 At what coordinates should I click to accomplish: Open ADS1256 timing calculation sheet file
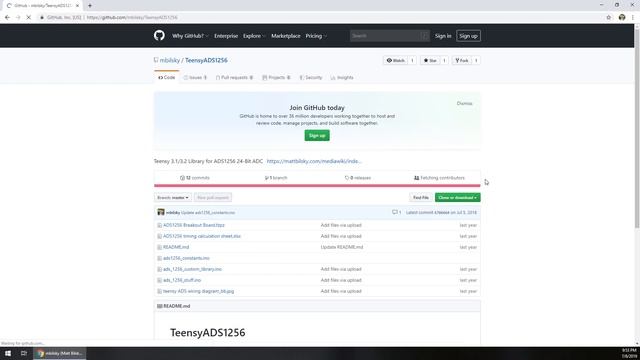202,236
